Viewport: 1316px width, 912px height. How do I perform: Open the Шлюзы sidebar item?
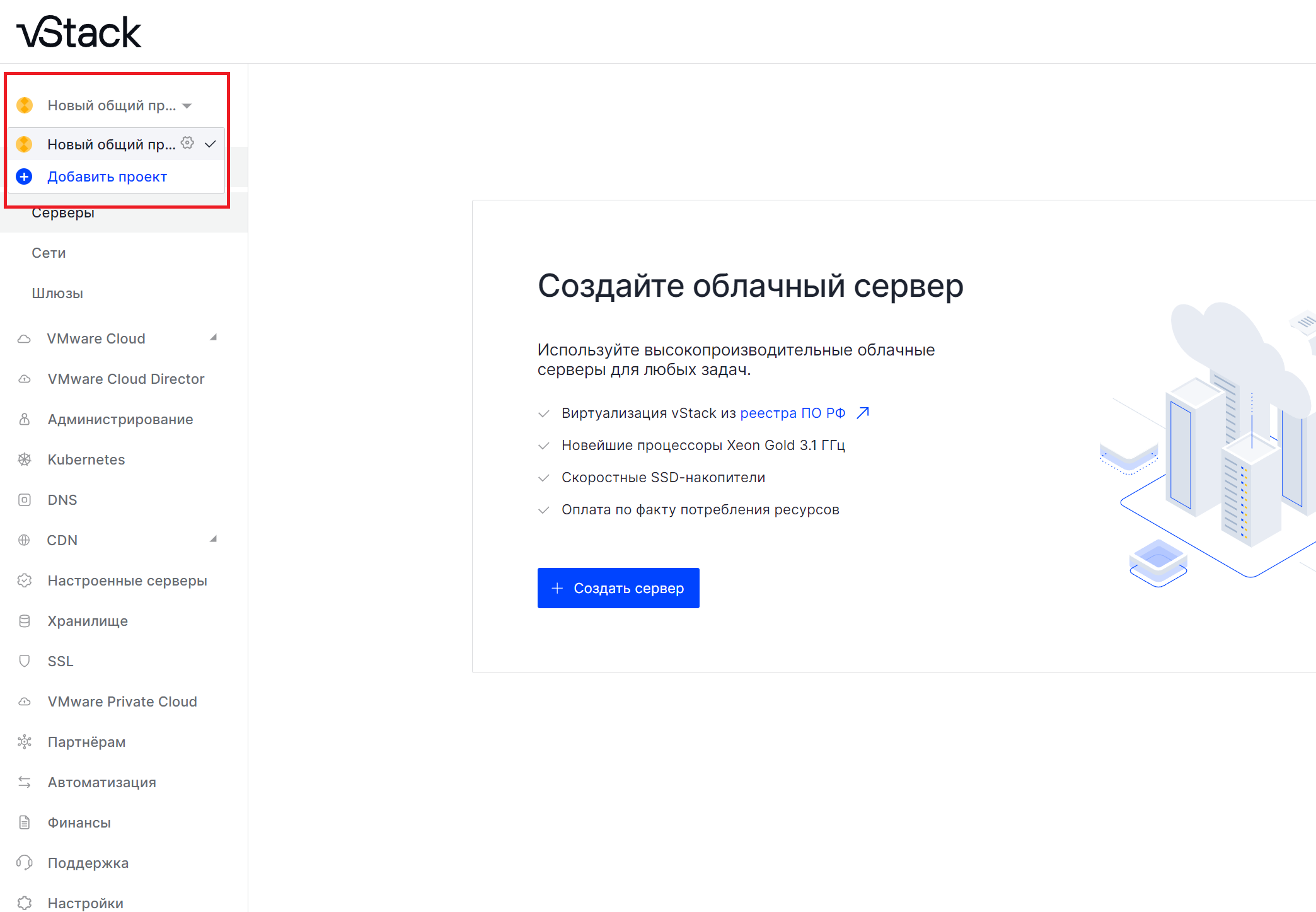(x=57, y=293)
